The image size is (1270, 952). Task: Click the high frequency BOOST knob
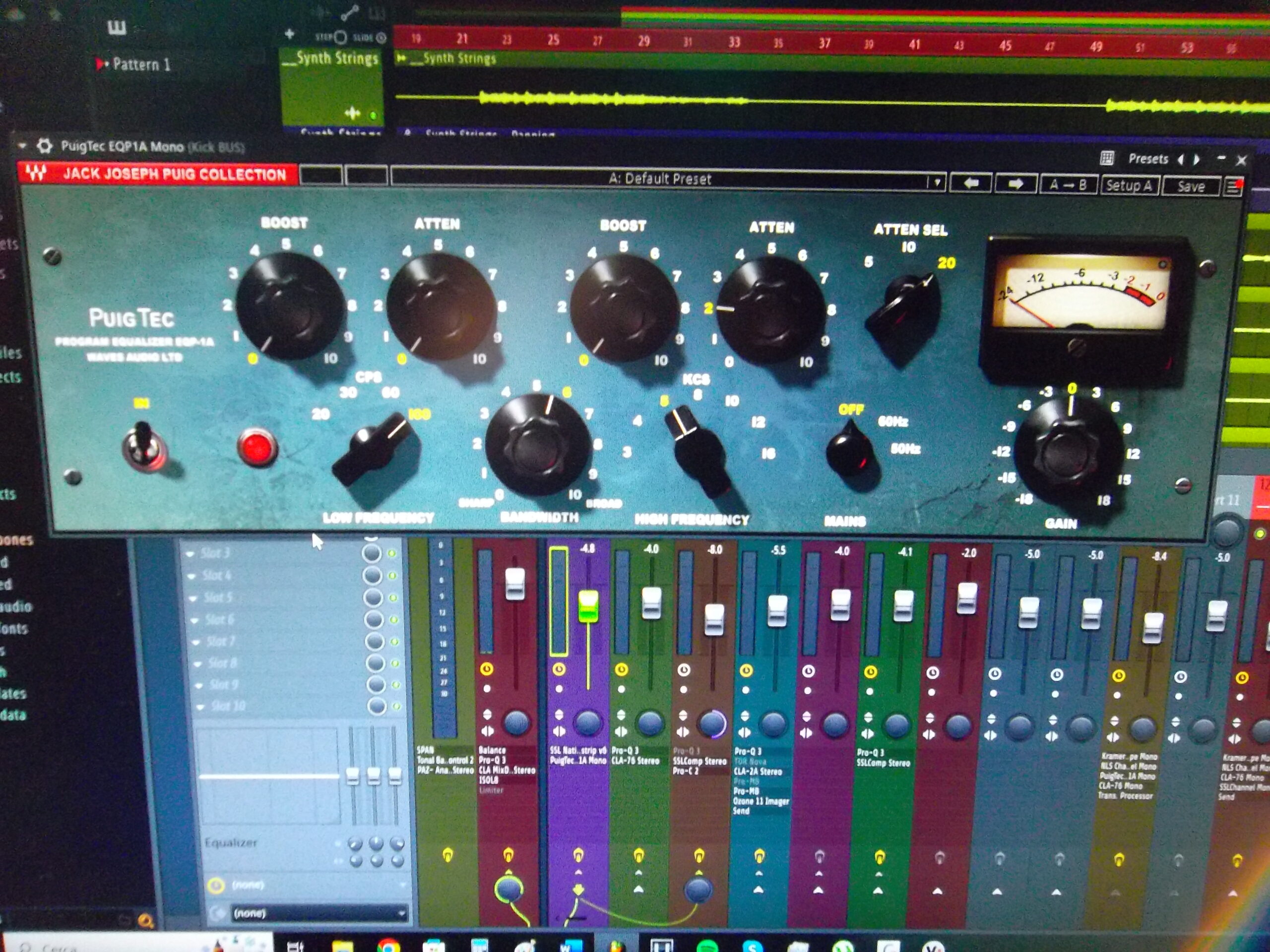624,308
